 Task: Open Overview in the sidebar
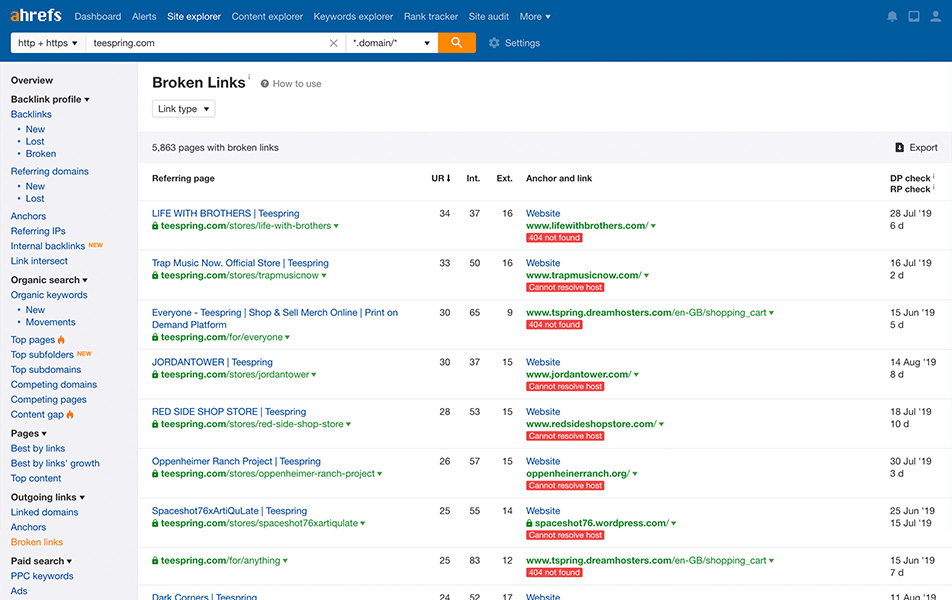pyautogui.click(x=32, y=80)
